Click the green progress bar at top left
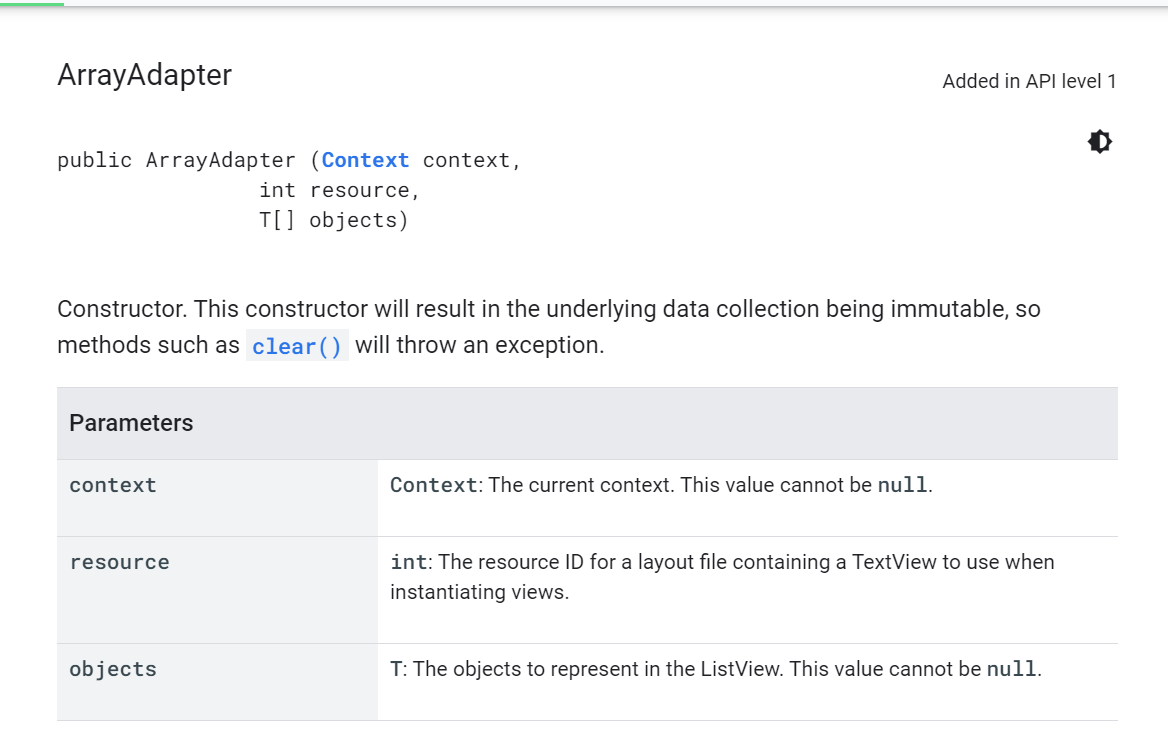This screenshot has width=1168, height=756. [x=30, y=5]
